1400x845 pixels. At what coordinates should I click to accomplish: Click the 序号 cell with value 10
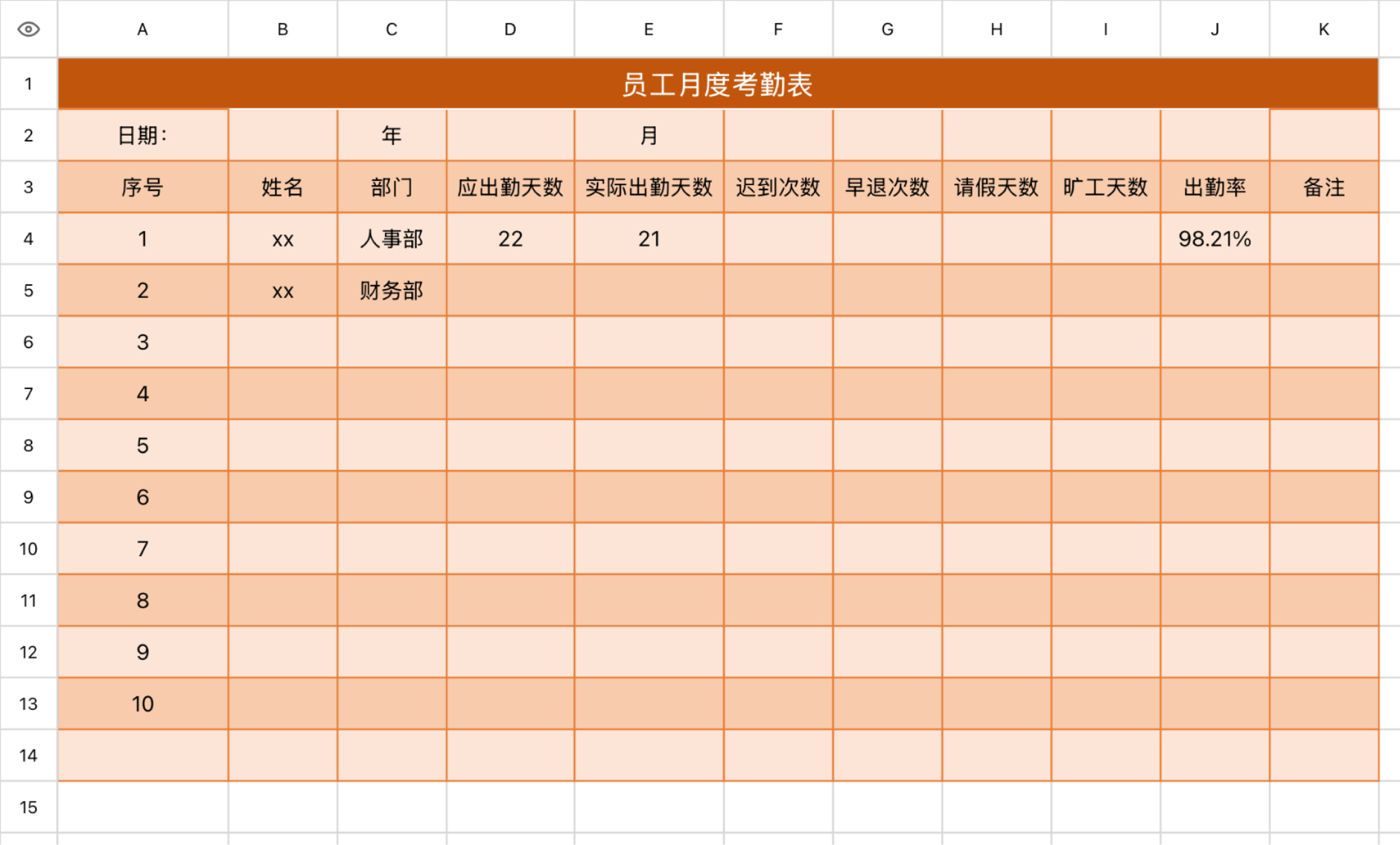point(143,703)
